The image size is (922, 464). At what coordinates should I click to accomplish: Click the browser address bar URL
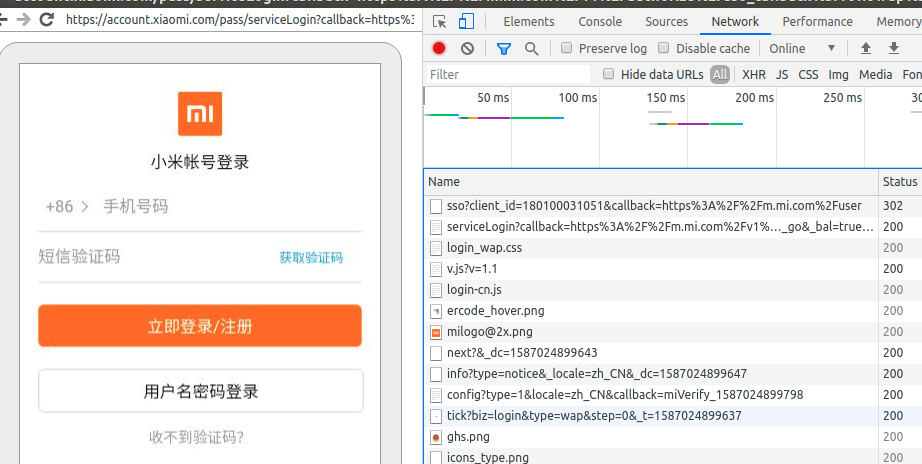tap(239, 19)
